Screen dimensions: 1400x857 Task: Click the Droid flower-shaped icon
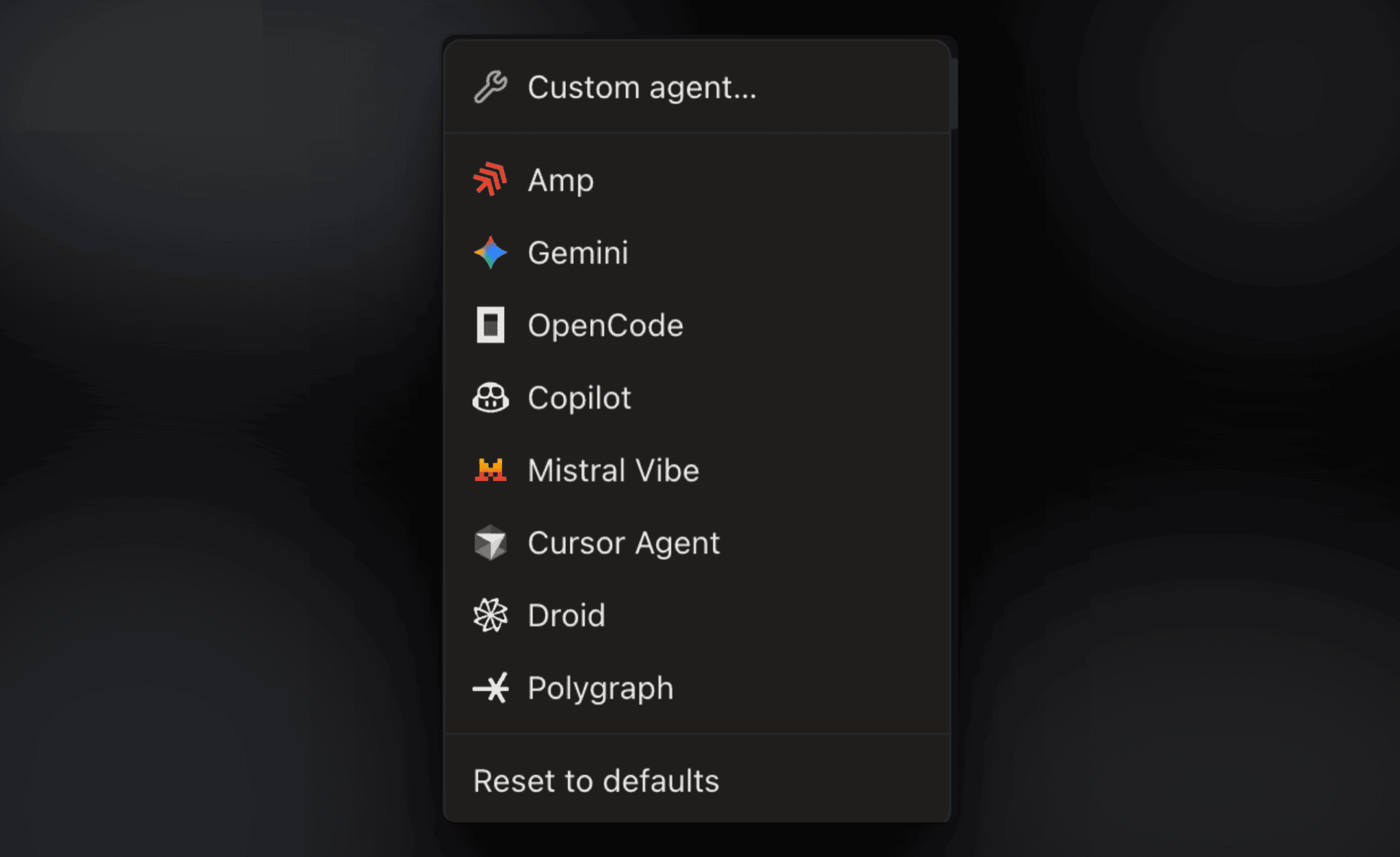pyautogui.click(x=491, y=615)
